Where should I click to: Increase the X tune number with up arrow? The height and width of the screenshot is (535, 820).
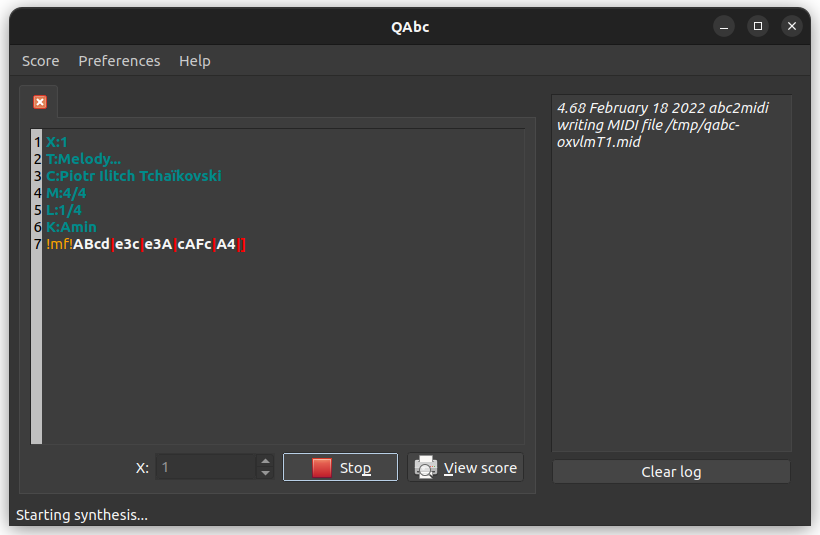[x=265, y=461]
